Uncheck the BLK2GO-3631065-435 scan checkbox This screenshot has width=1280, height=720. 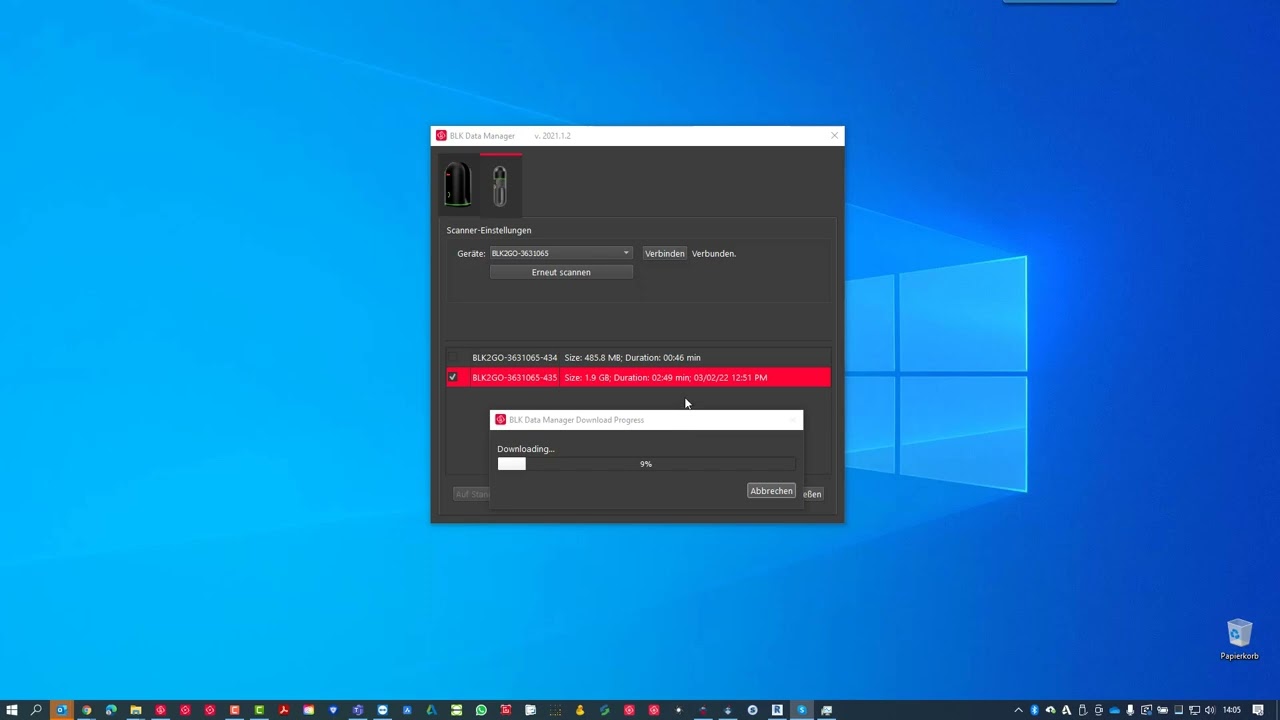[453, 377]
